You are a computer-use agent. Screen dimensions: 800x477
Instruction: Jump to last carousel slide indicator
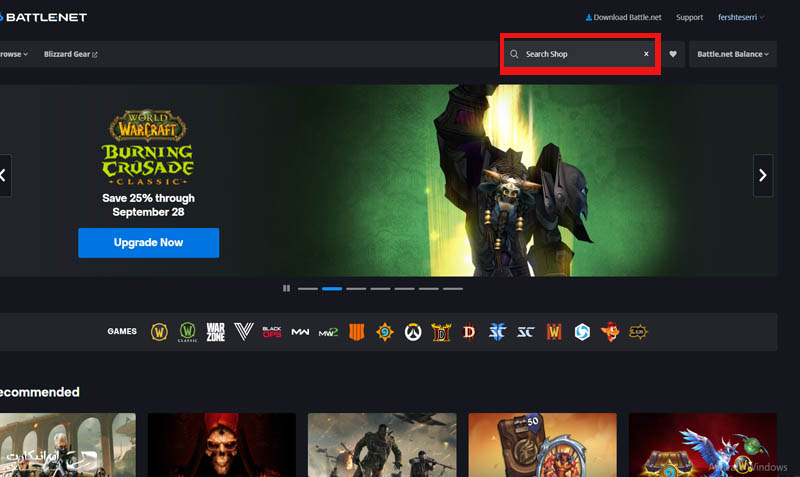[453, 289]
